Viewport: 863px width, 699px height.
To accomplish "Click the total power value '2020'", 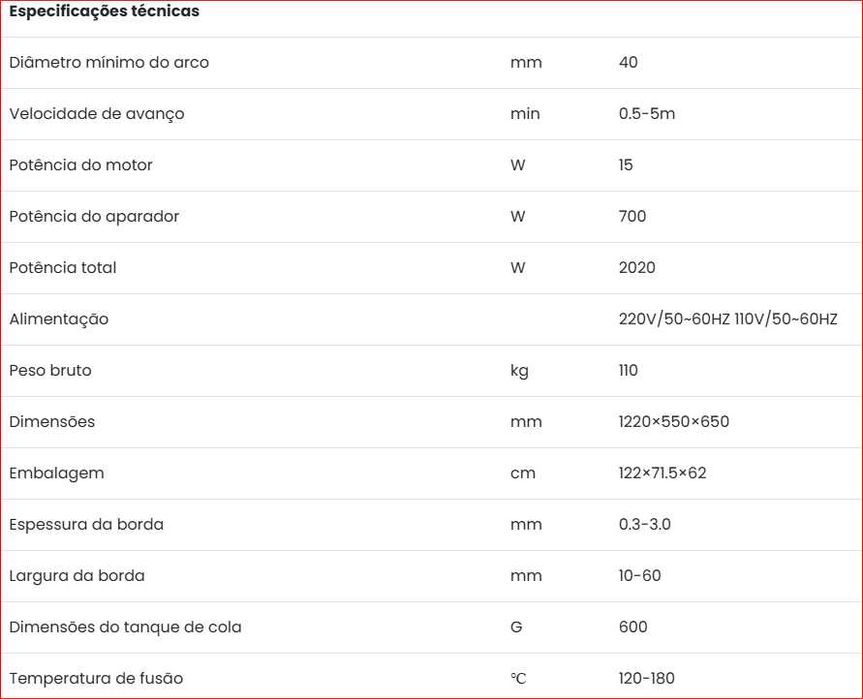I will [637, 268].
